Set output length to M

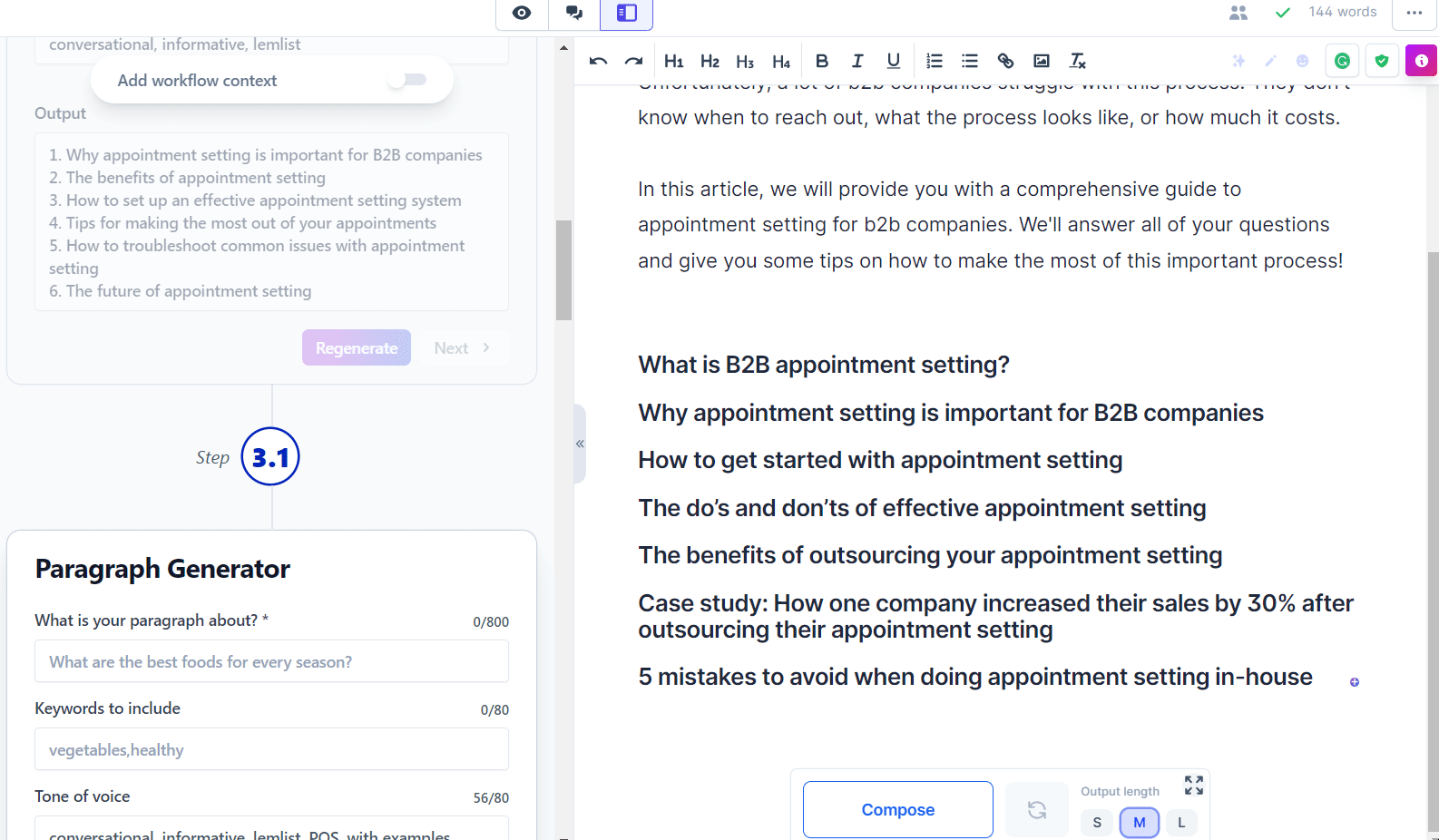(1140, 823)
